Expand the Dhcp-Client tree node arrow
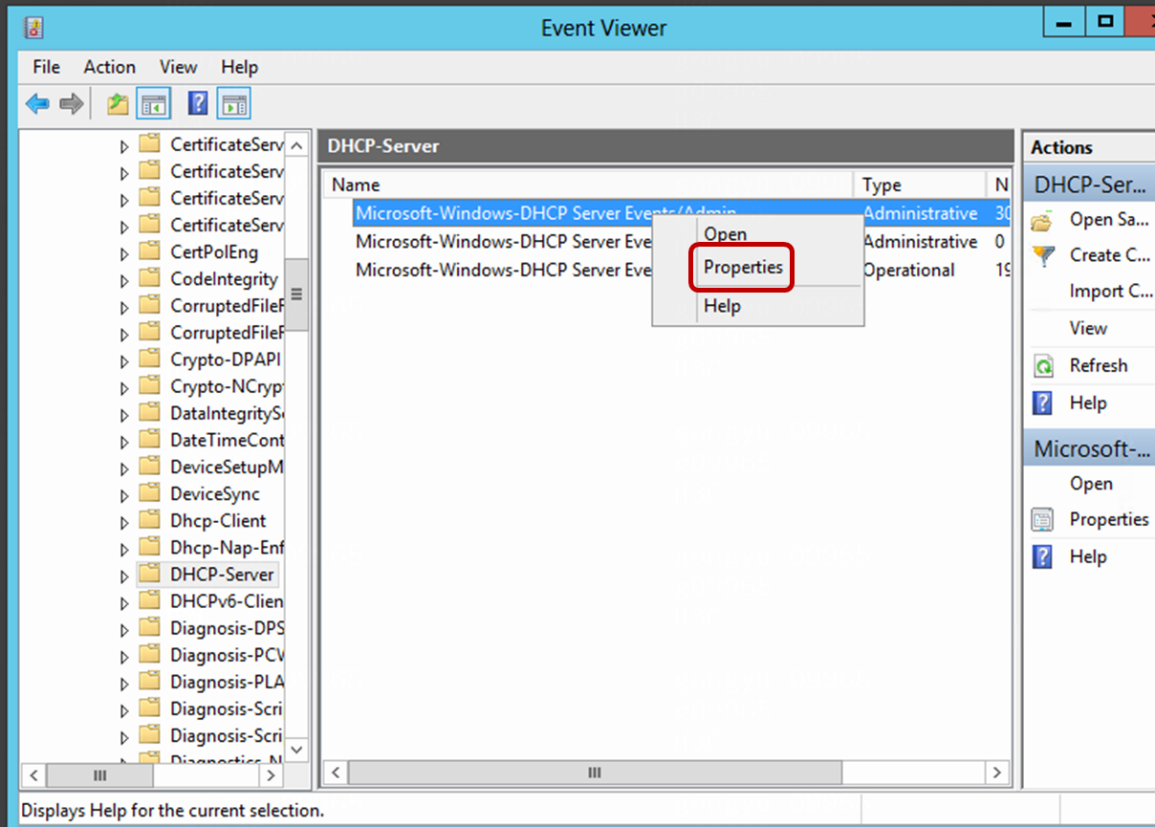1155x827 pixels. click(124, 523)
